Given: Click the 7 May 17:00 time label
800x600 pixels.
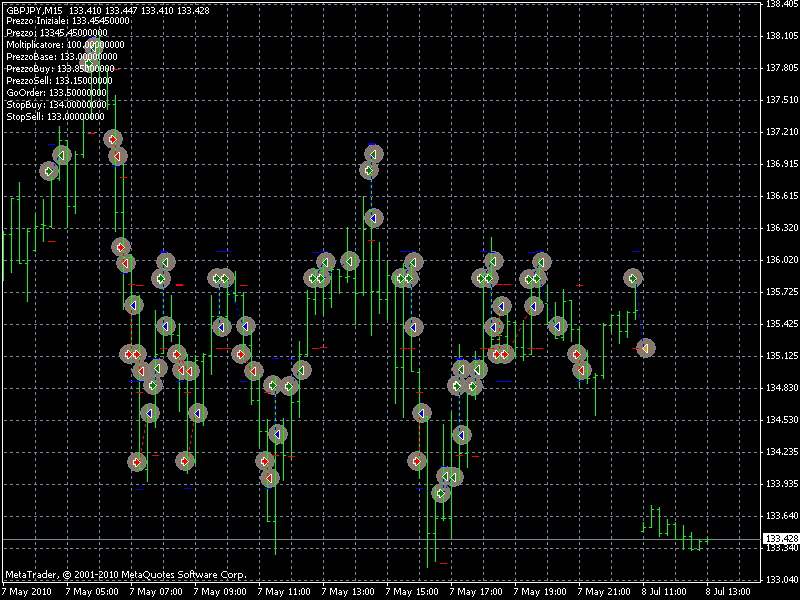Looking at the screenshot, I should click(476, 592).
